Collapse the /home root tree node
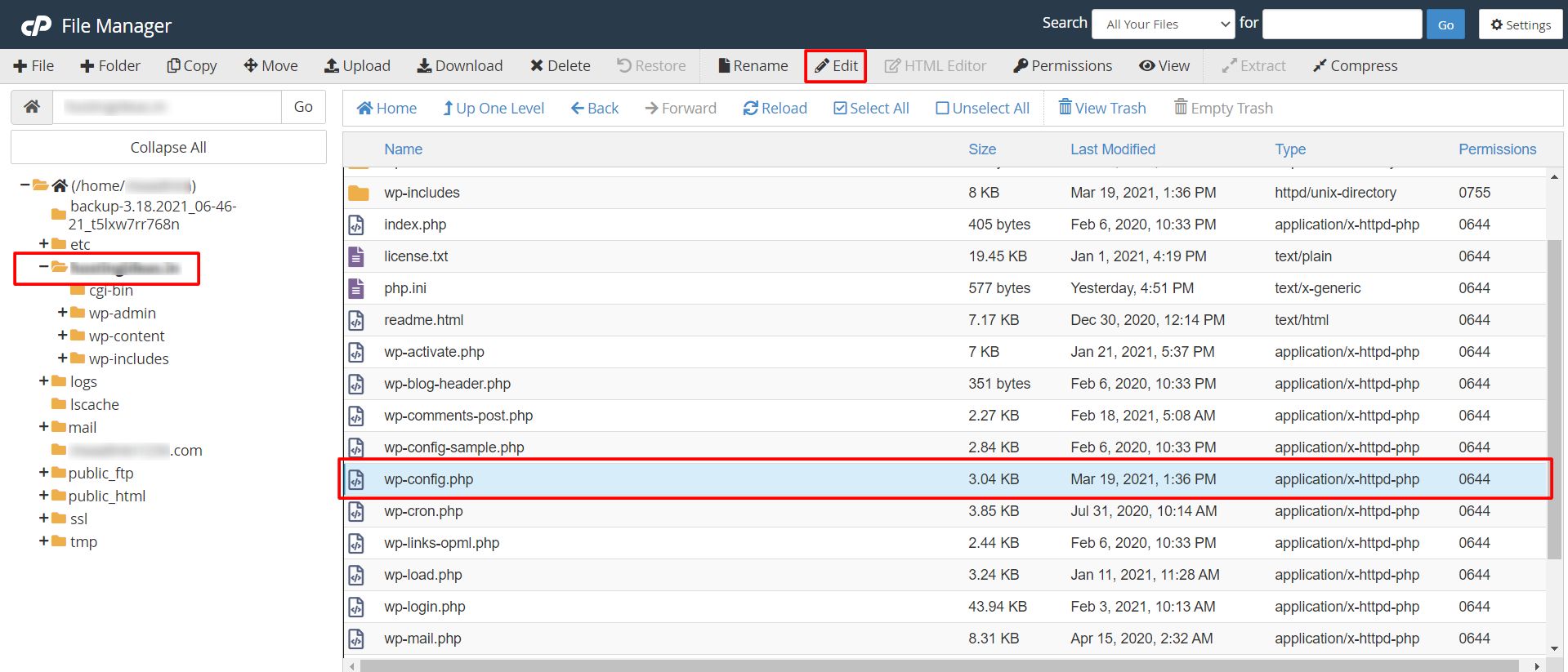 click(x=25, y=185)
